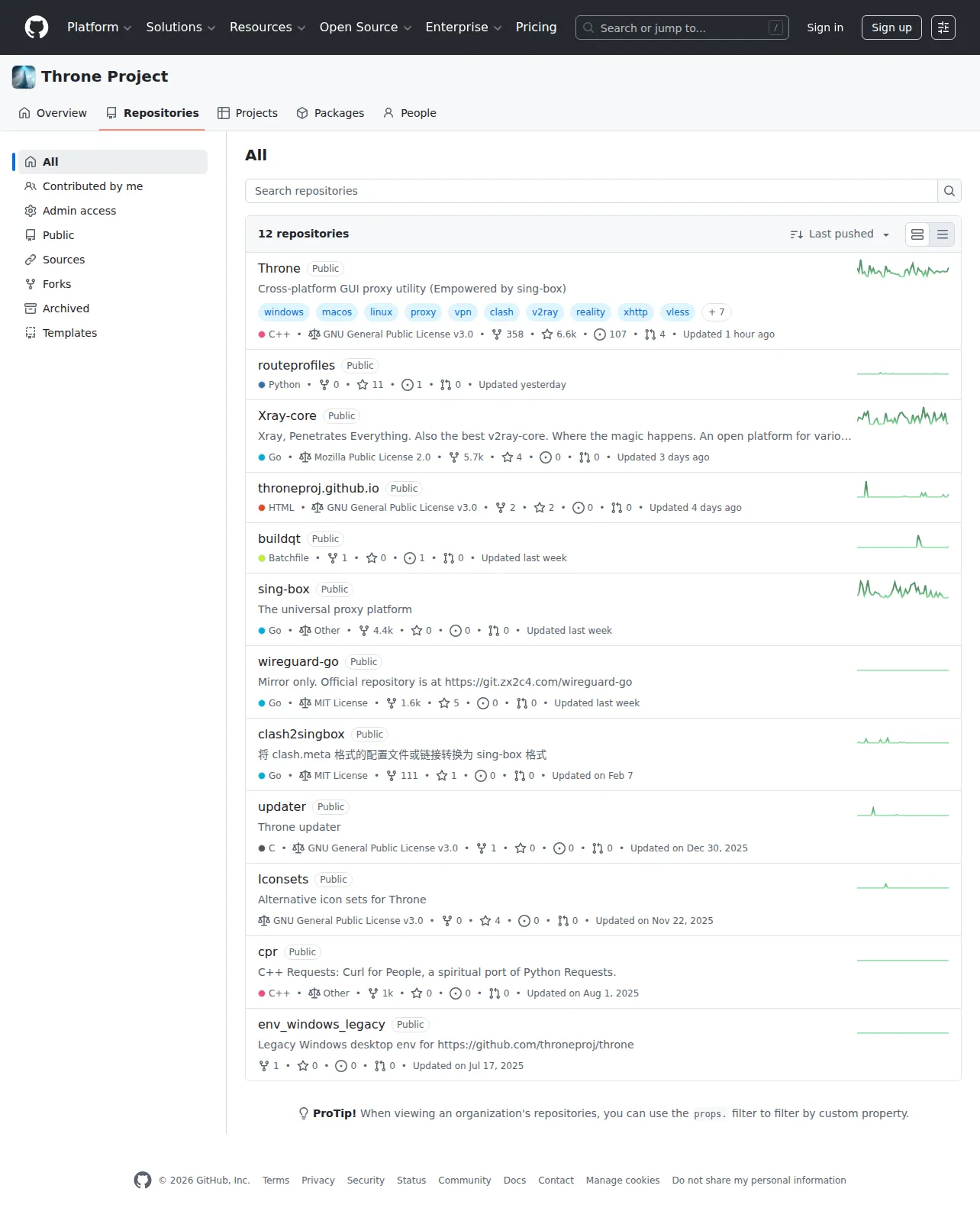Switch to the comfortable (card) list view
Viewport: 980px width, 1221px height.
click(917, 234)
